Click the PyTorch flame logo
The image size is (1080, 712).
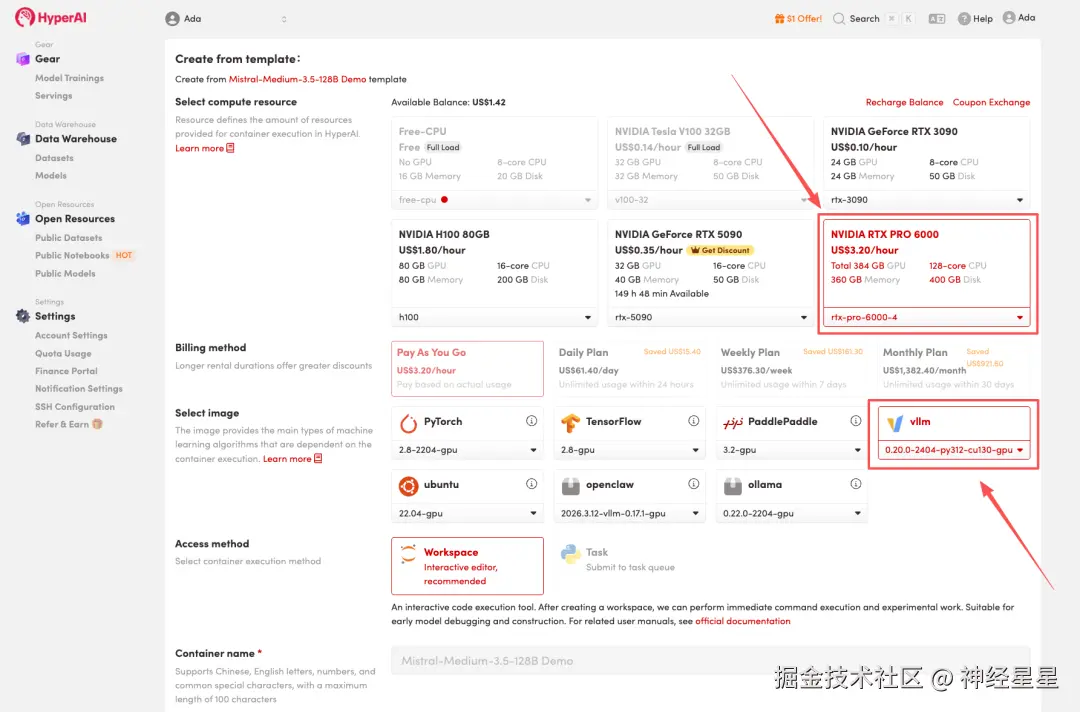408,423
